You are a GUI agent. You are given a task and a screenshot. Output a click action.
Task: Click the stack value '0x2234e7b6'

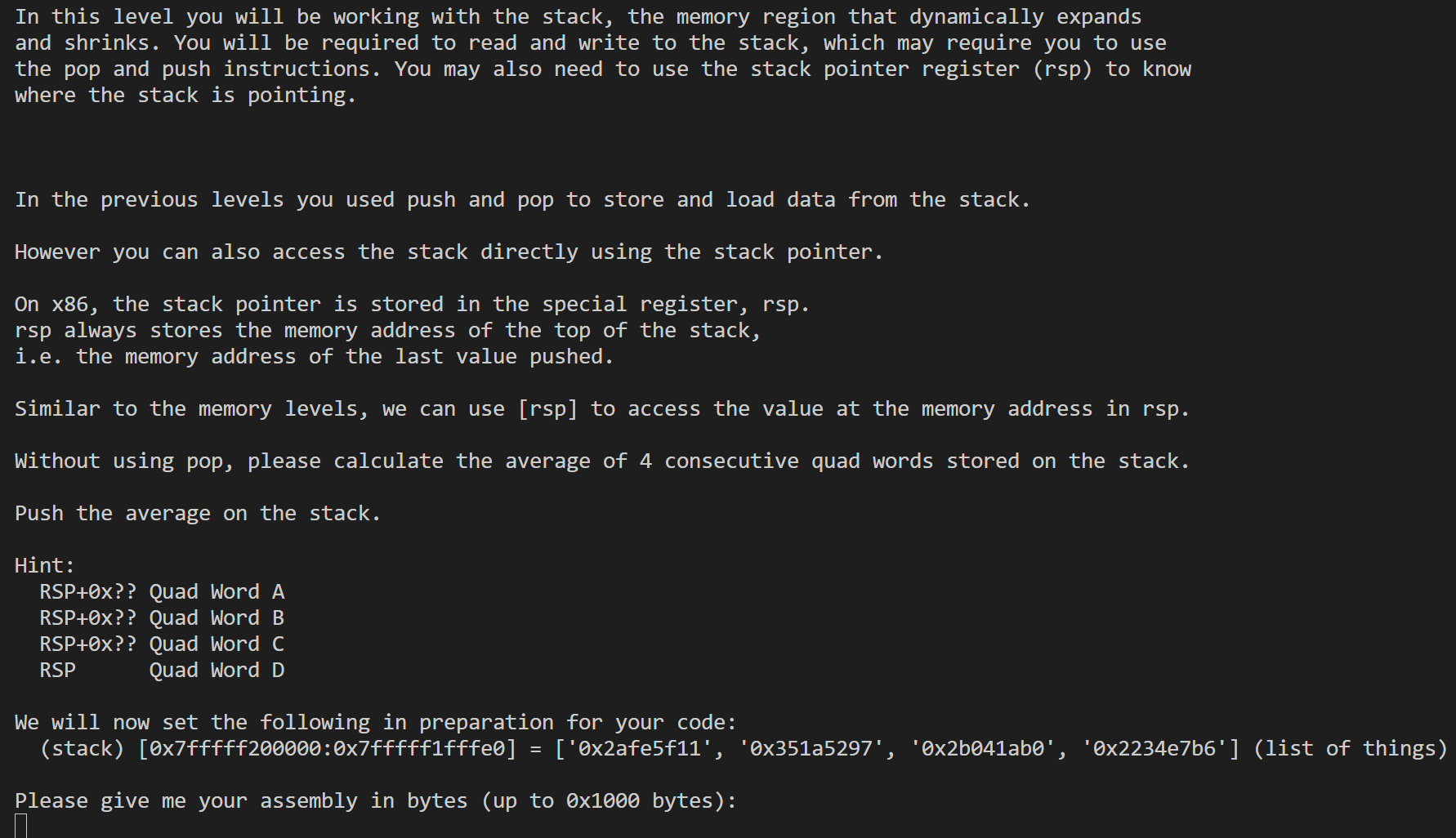pos(1153,749)
